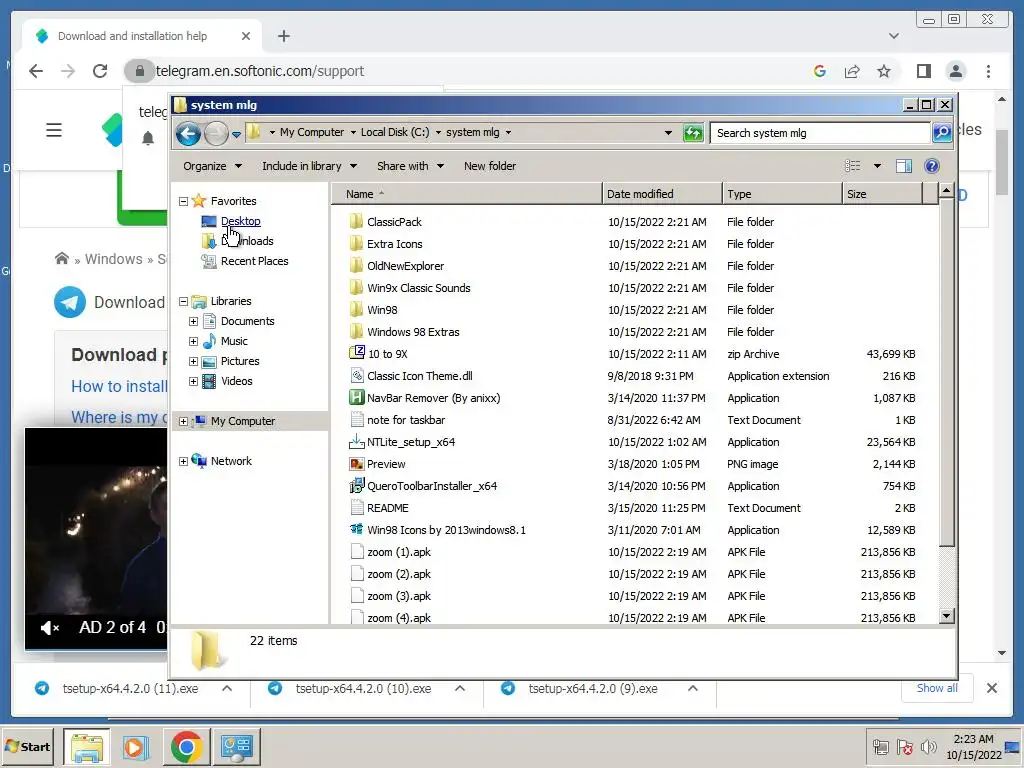Image resolution: width=1024 pixels, height=768 pixels.
Task: Open the new tab plus button
Action: coord(283,37)
